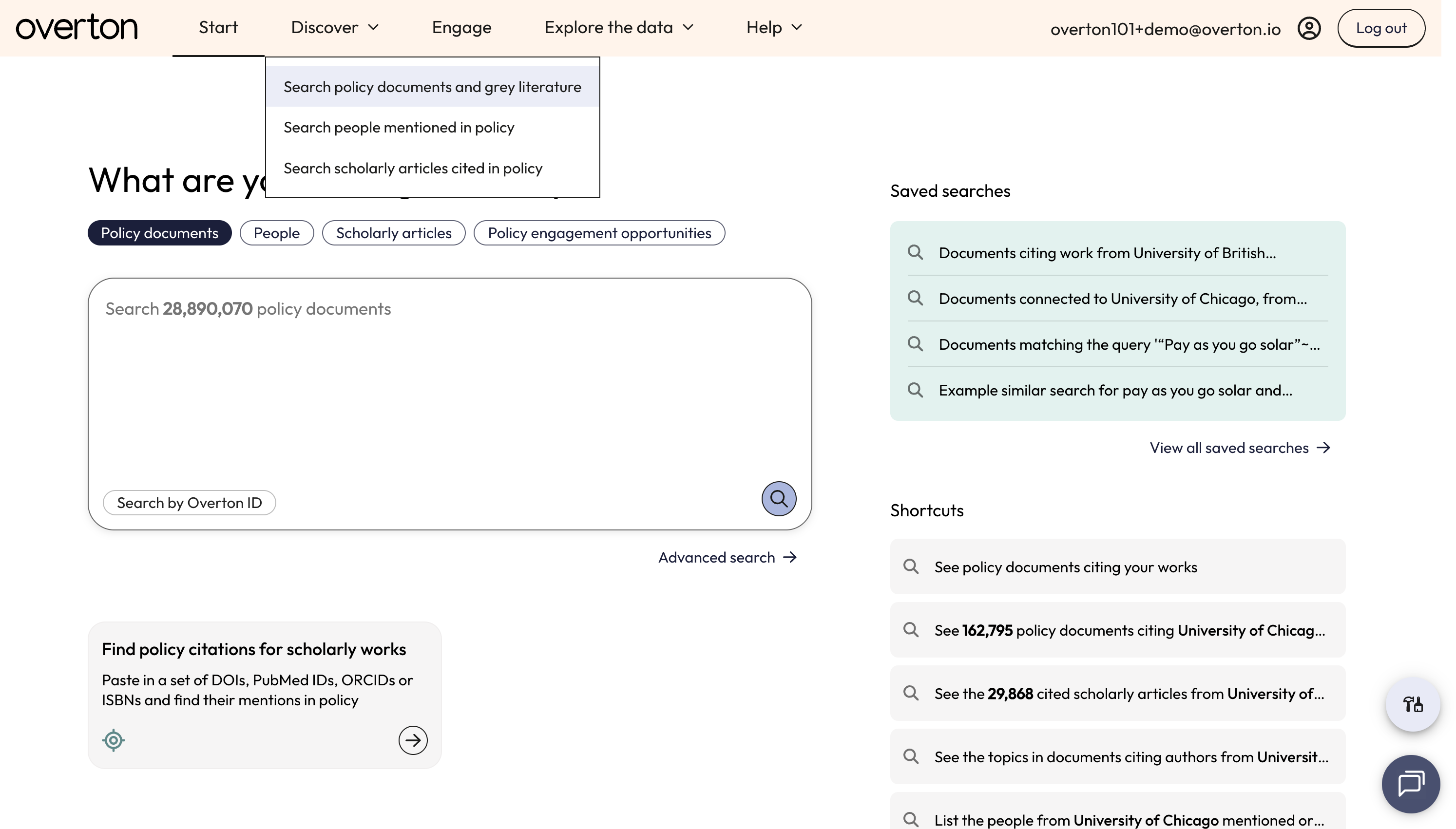Click the magnifier icon beside University of British search

tap(915, 252)
